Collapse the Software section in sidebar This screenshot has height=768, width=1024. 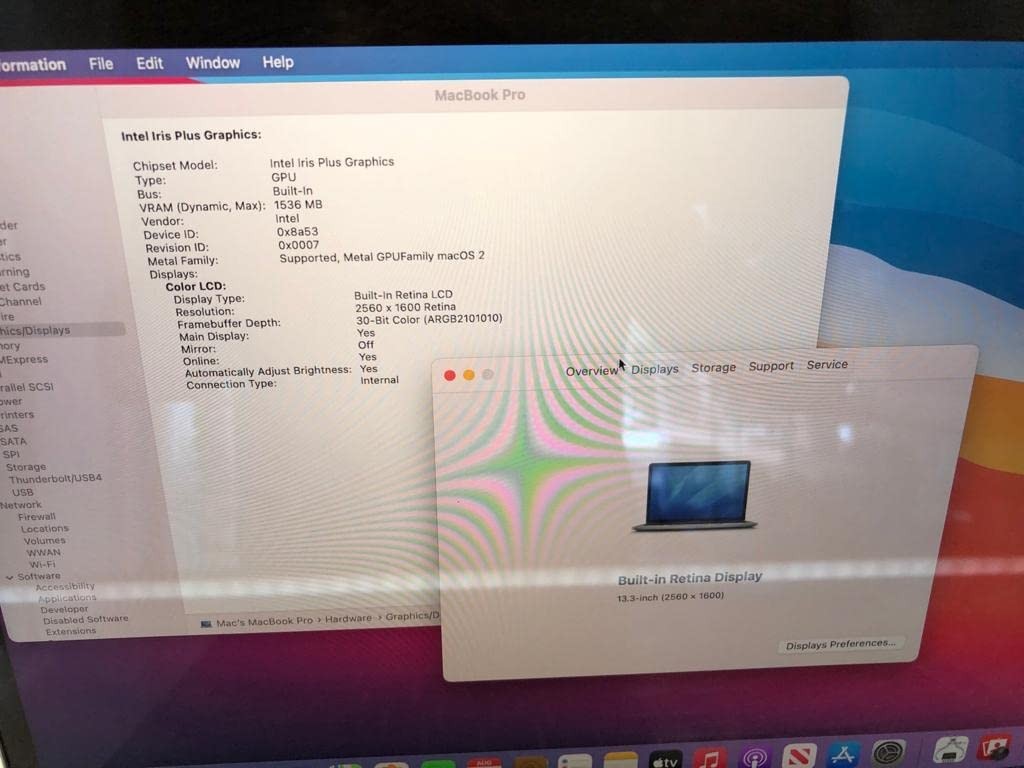click(10, 577)
